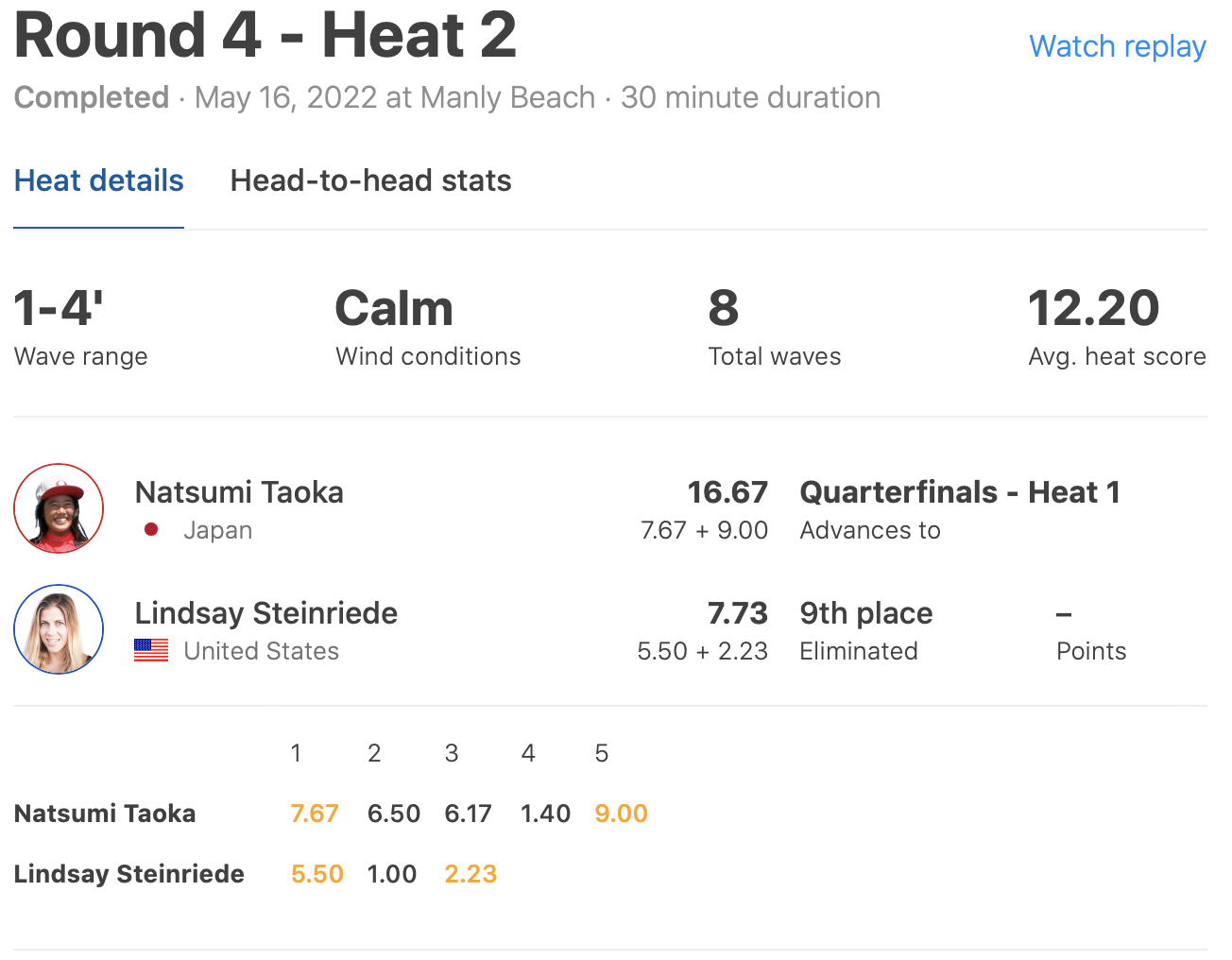Screen dimensions: 1232x960
Task: Click wave column header number 5
Action: pyautogui.click(x=601, y=753)
